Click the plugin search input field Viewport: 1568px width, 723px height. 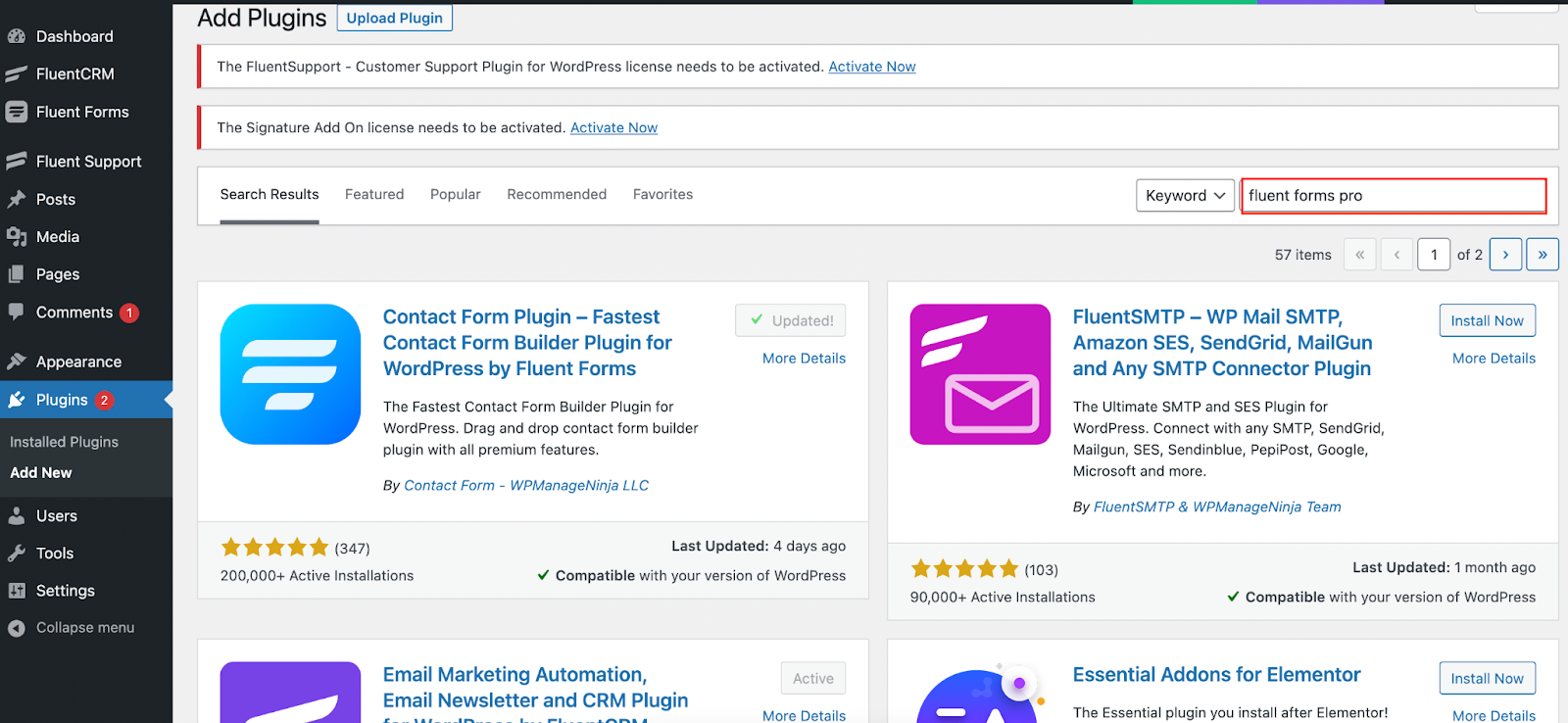(x=1394, y=196)
